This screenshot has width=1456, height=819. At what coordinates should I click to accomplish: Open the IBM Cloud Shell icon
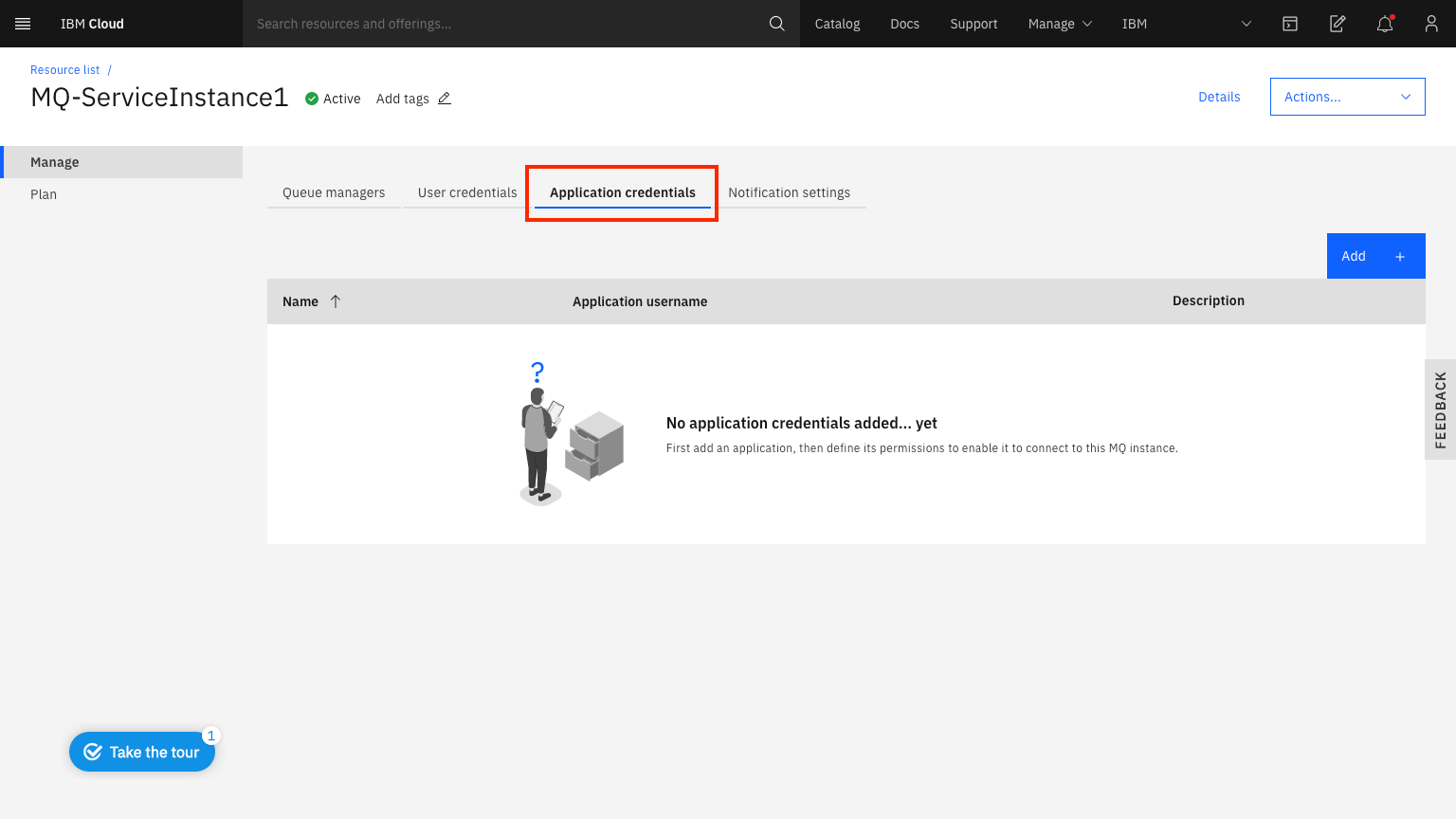[x=1290, y=24]
